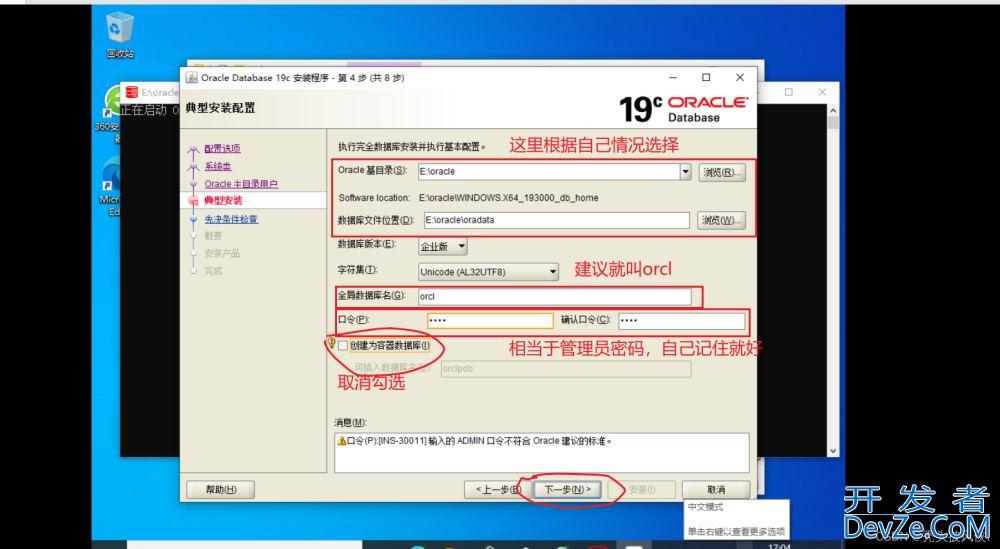Click the lightbulb hint icon beside the container checkbox
Screen dimensions: 1000x549
point(331,343)
